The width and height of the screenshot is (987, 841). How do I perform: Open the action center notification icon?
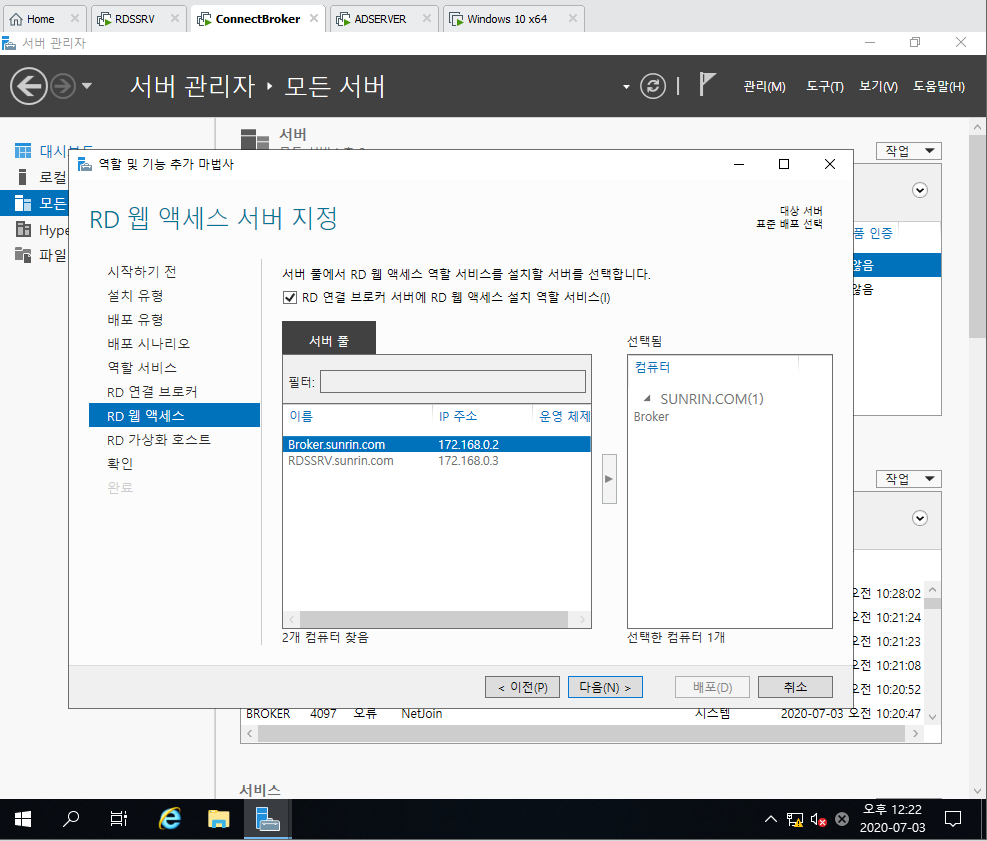953,819
